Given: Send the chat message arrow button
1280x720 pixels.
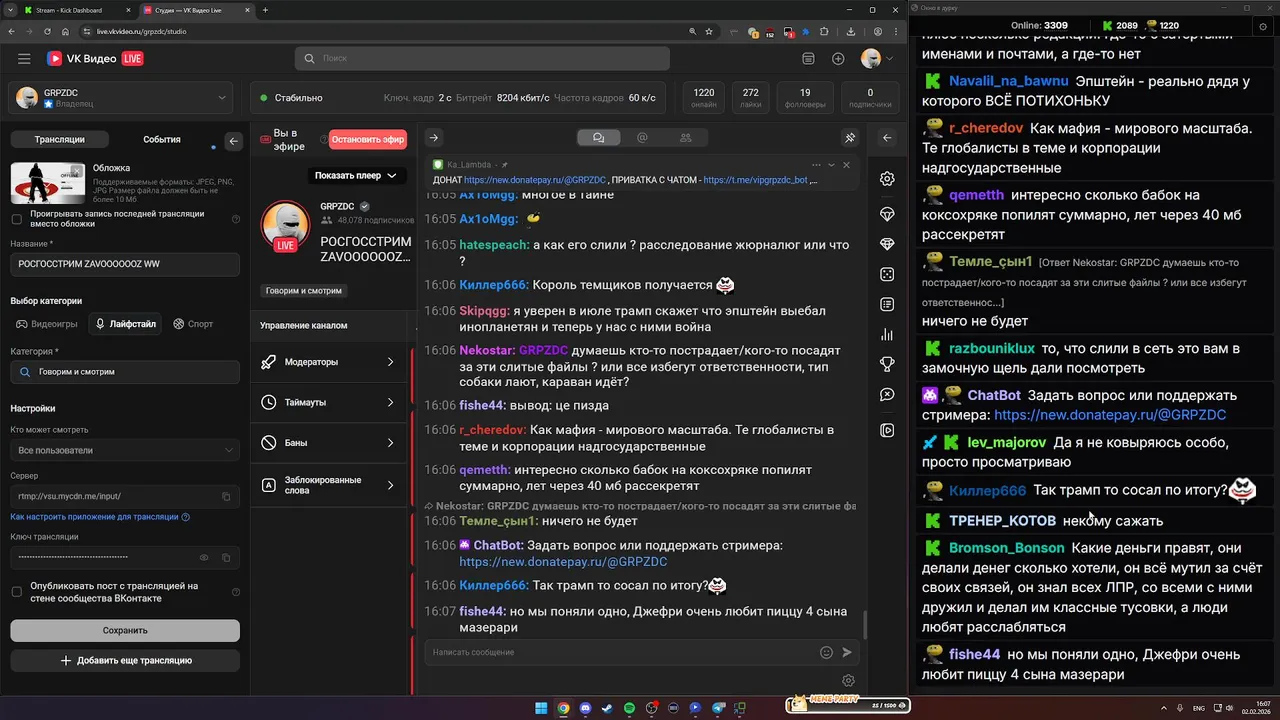Looking at the screenshot, I should pos(847,652).
